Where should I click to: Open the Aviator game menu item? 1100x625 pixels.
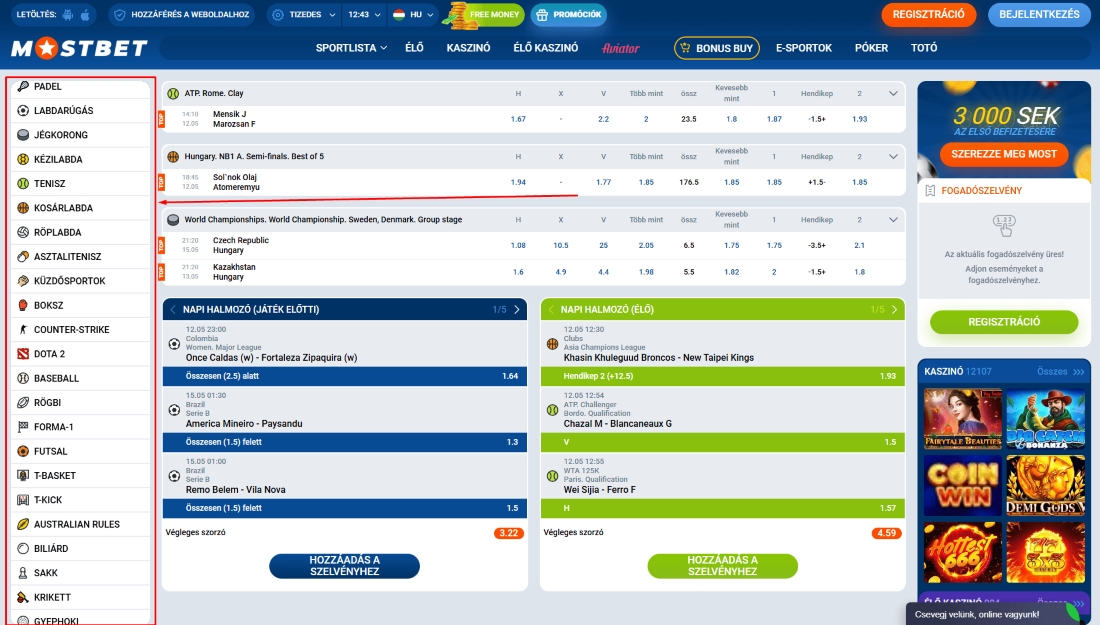click(x=621, y=48)
